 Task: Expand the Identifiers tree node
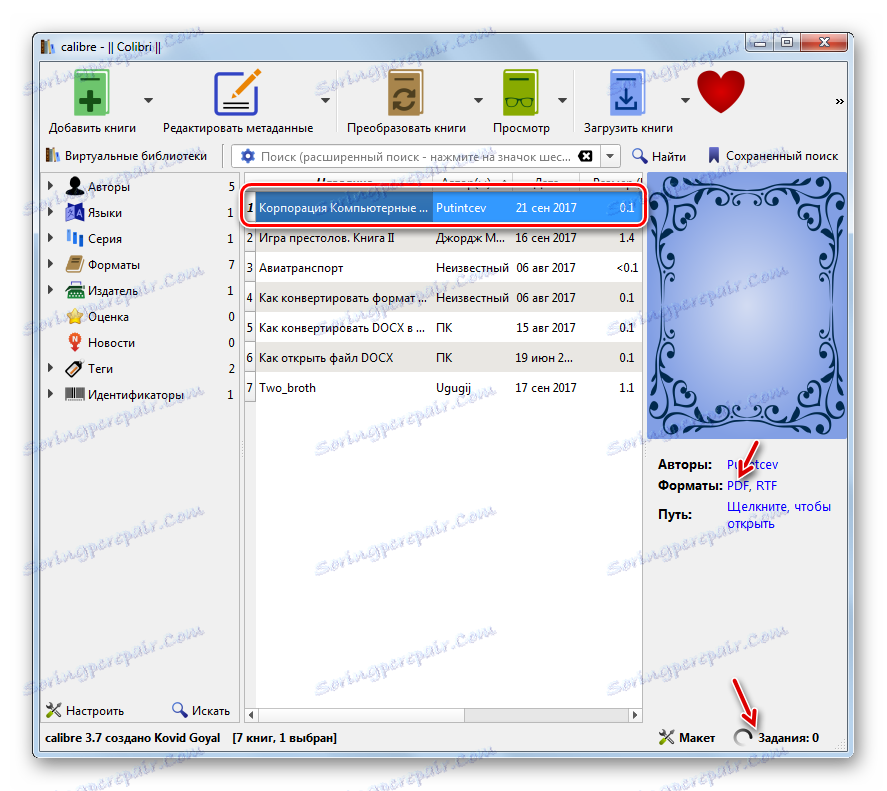tap(50, 394)
